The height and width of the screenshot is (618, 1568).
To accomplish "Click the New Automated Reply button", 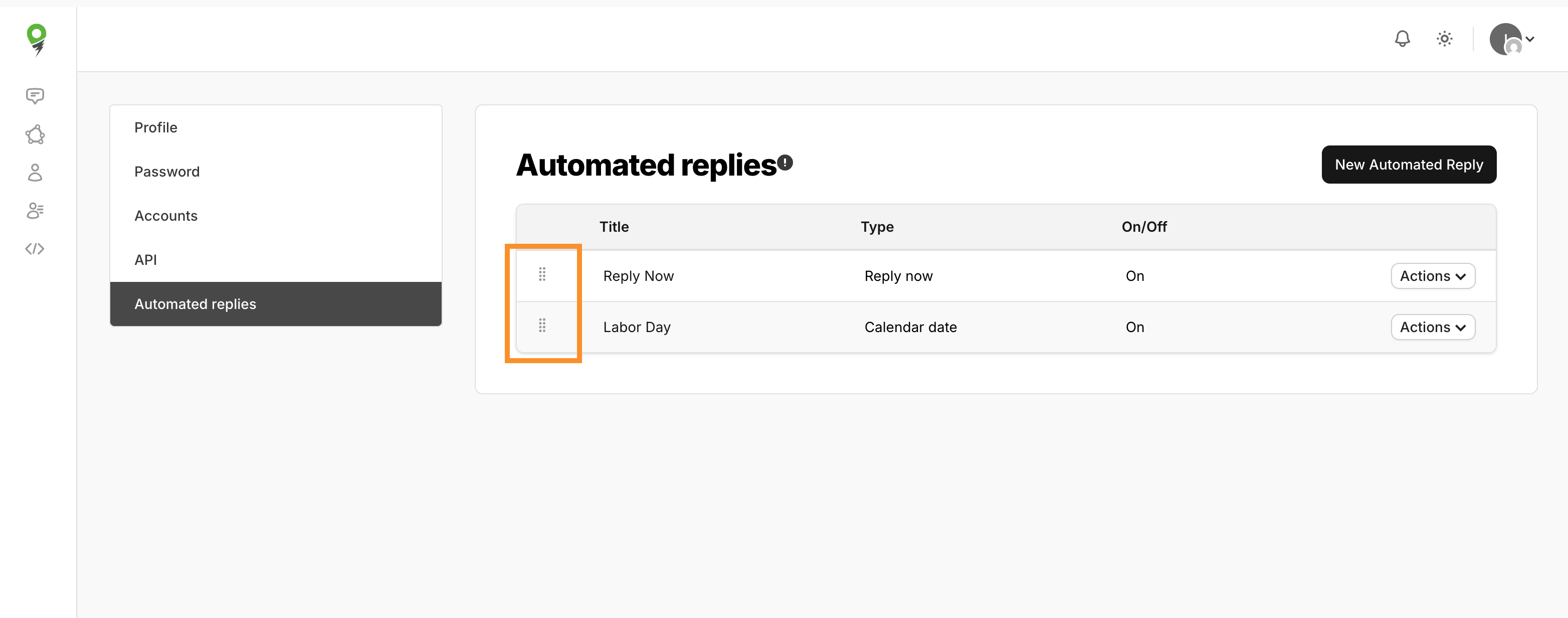I will click(x=1409, y=165).
